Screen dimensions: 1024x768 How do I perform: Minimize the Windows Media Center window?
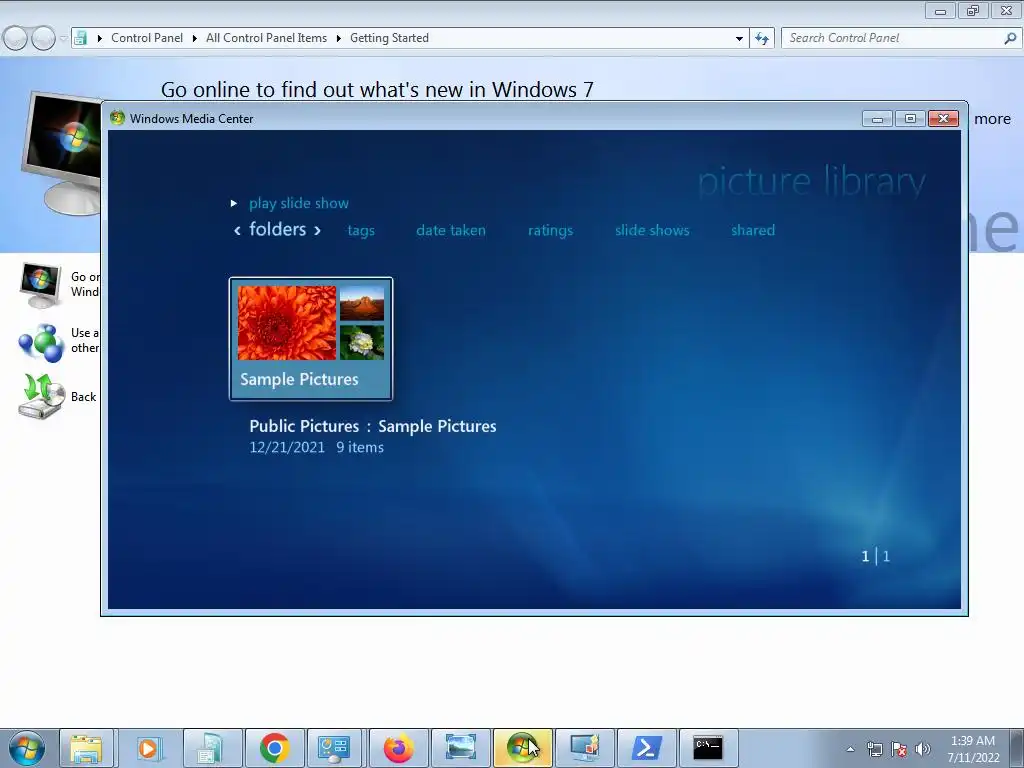coord(877,119)
